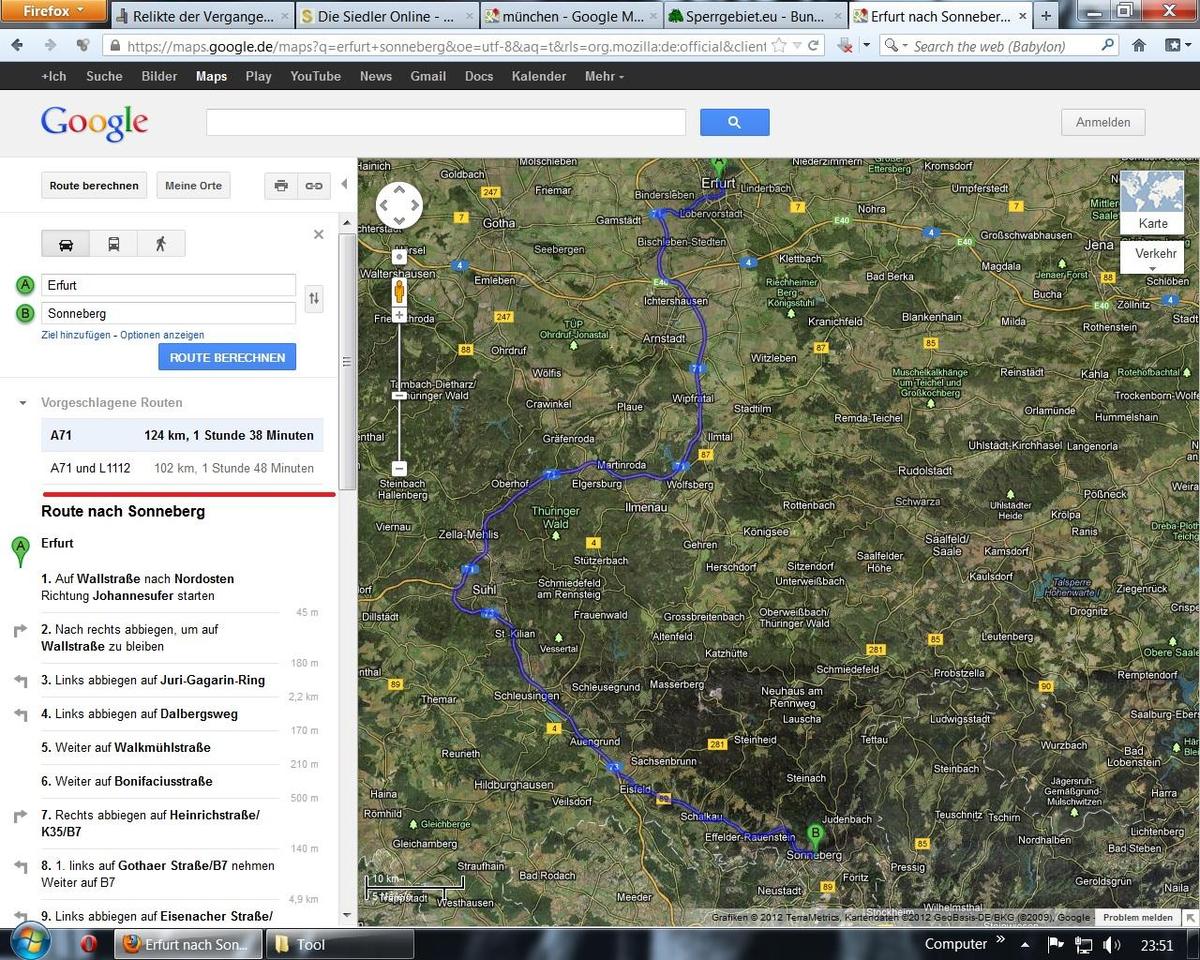Image resolution: width=1200 pixels, height=960 pixels.
Task: Zoom in with the map plus button
Action: 399,315
